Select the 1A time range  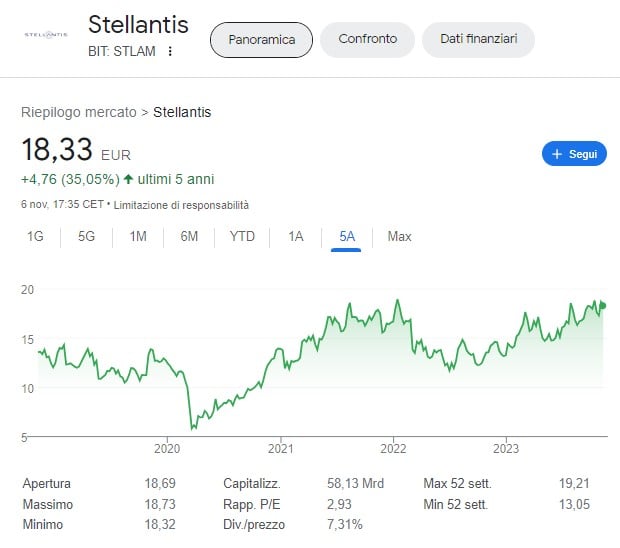(295, 237)
